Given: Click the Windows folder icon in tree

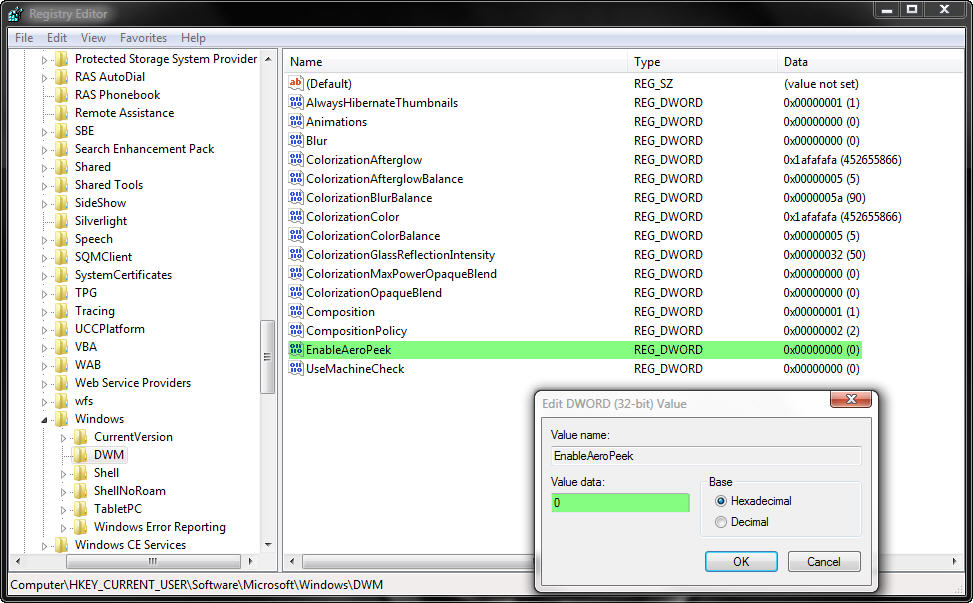Looking at the screenshot, I should click(x=61, y=419).
